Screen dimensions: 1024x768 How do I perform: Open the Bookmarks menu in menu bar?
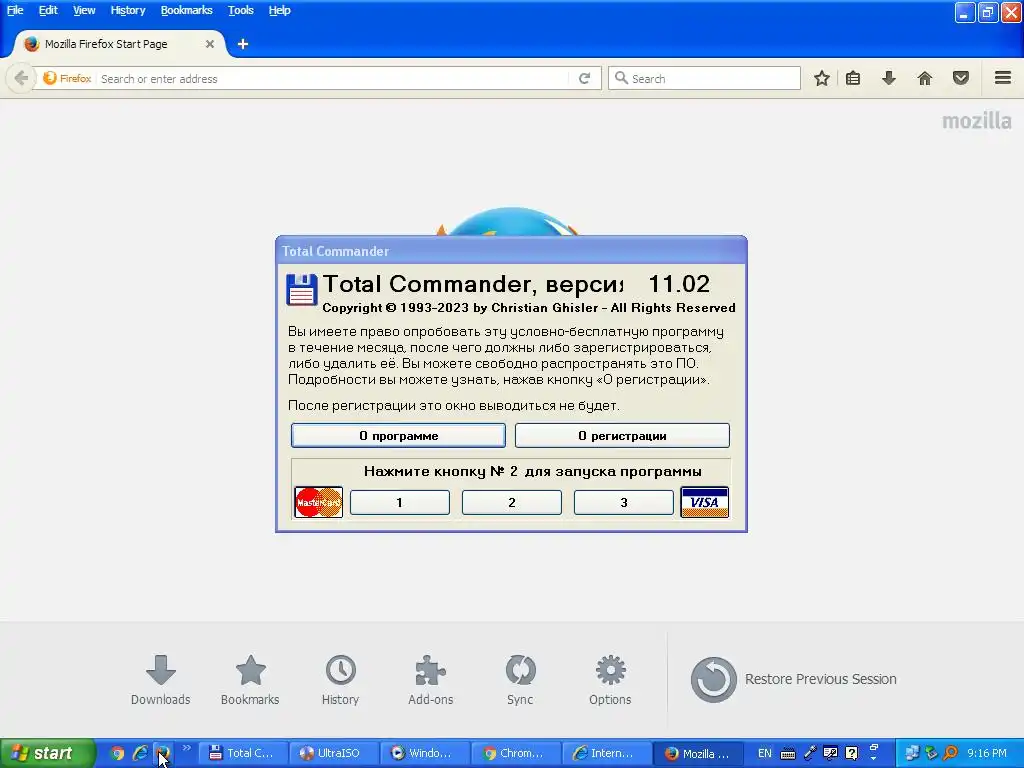(186, 10)
